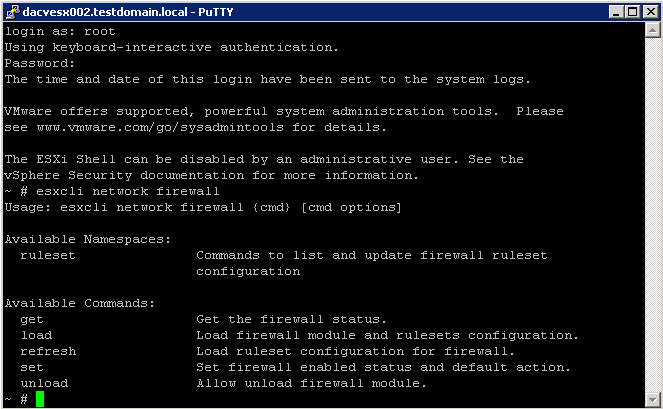
Task: Click the www.vmware.com/go/sysadmintools URL text
Action: point(160,127)
